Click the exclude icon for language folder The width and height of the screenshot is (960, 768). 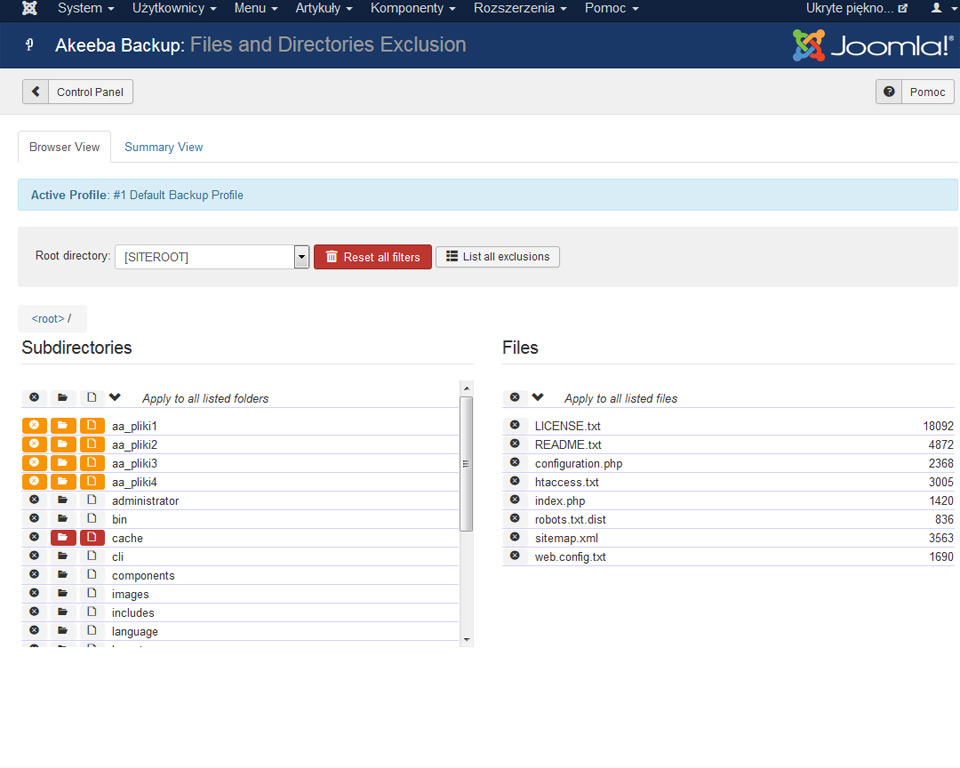coord(34,631)
